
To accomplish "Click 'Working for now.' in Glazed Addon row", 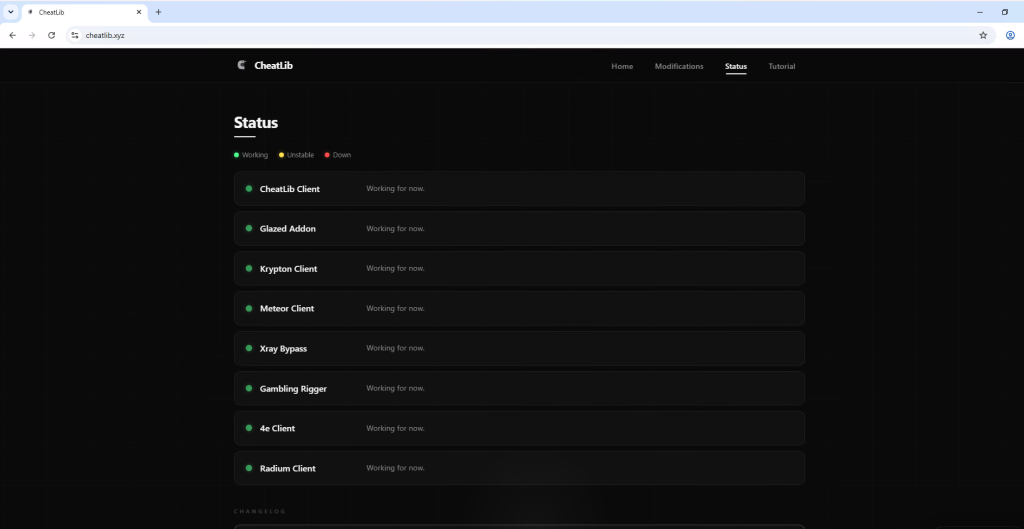I will pos(395,229).
